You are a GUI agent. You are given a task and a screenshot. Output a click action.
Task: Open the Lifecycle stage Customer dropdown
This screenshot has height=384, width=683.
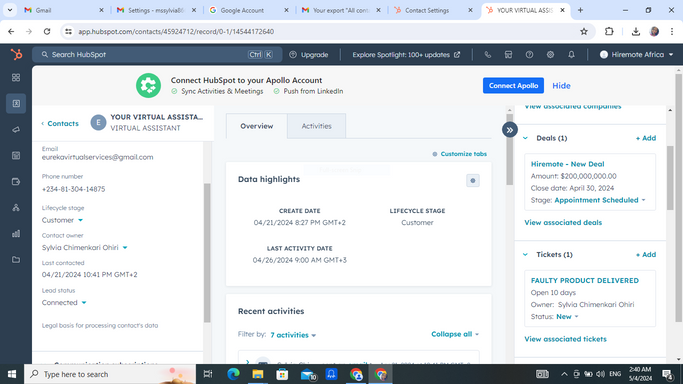62,220
